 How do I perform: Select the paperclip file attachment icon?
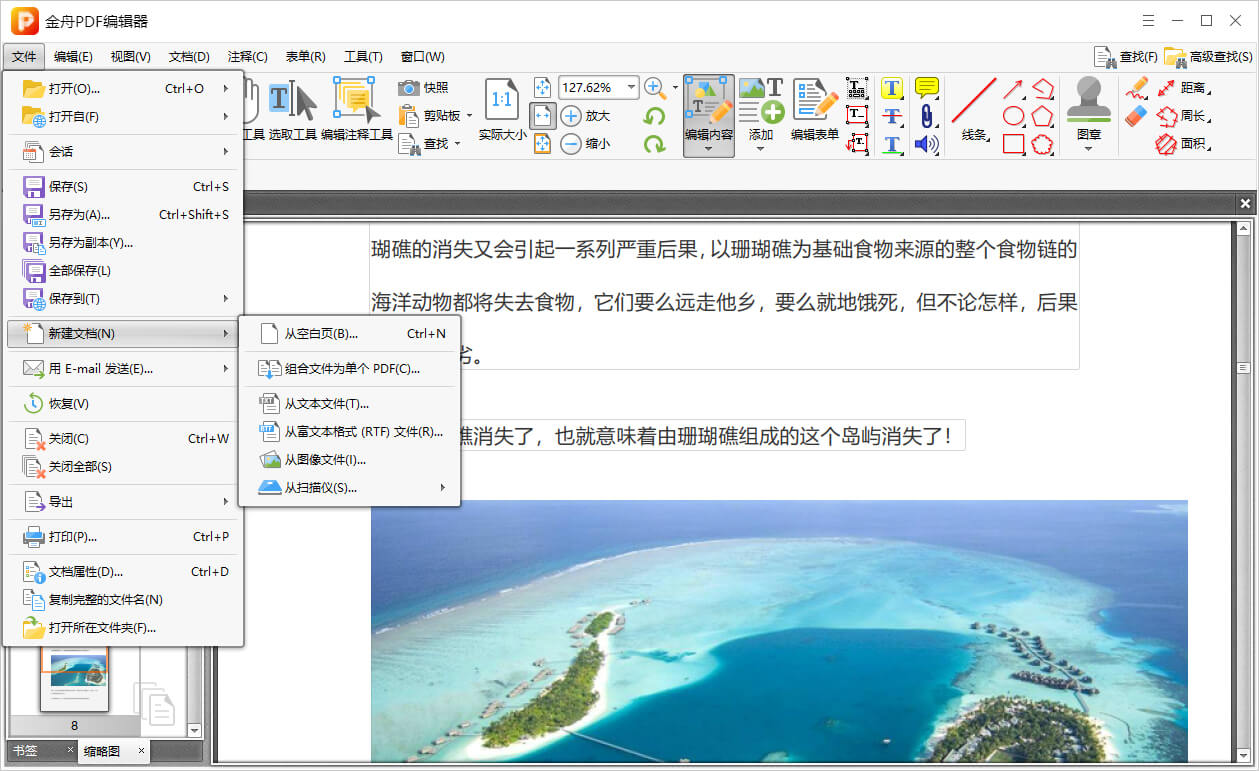tap(926, 116)
